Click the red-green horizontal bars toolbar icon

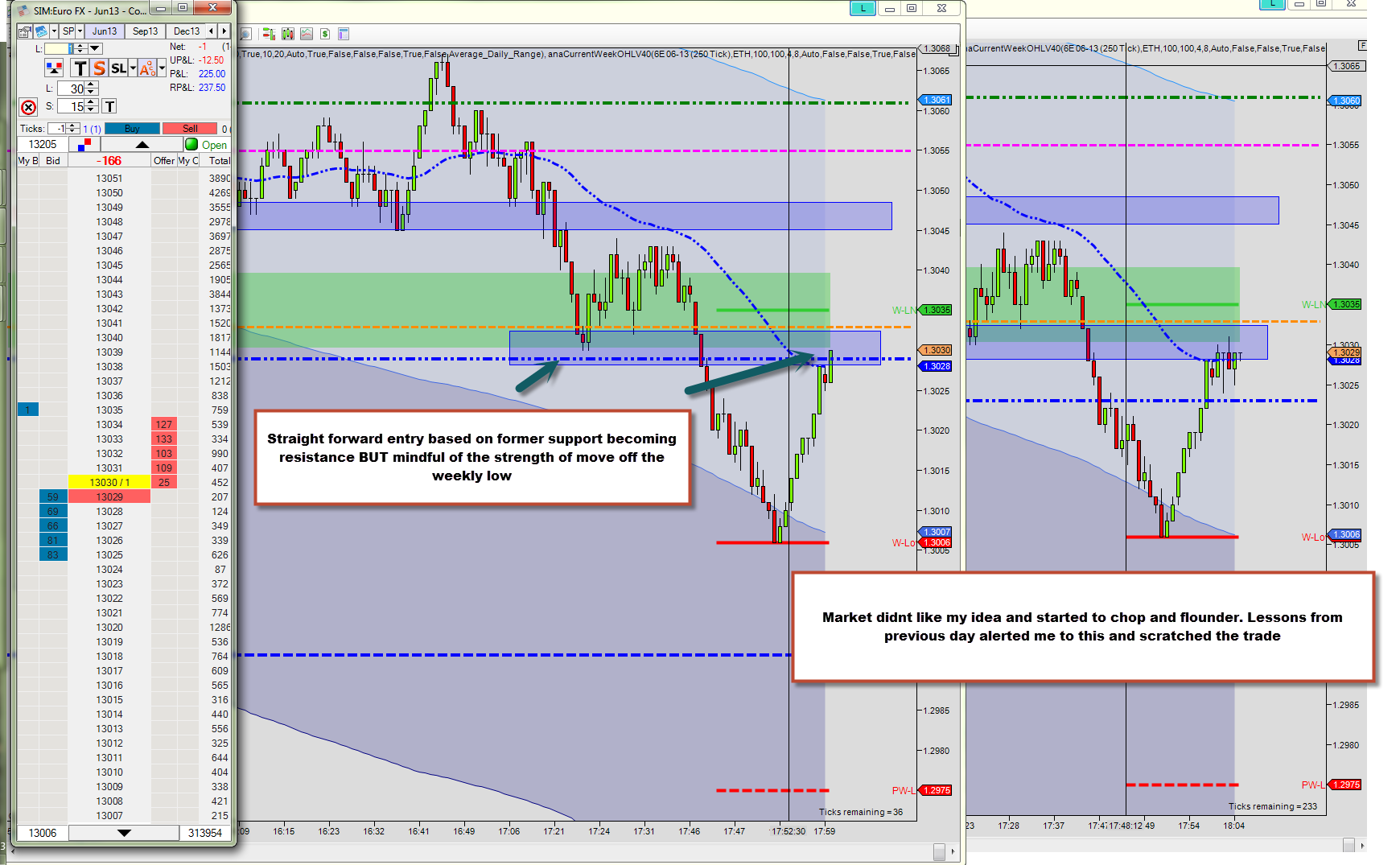coord(269,34)
